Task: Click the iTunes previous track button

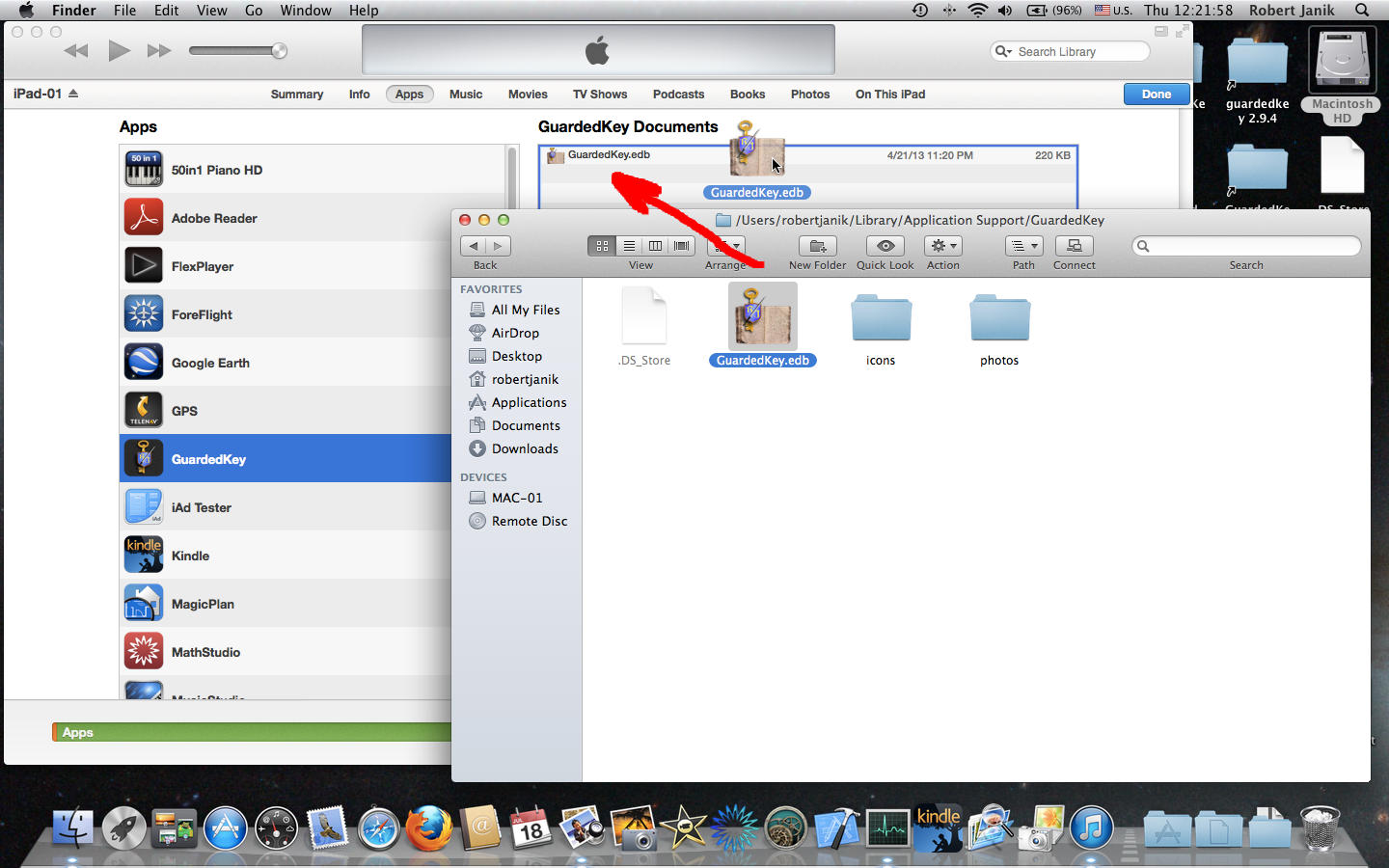Action: click(76, 51)
